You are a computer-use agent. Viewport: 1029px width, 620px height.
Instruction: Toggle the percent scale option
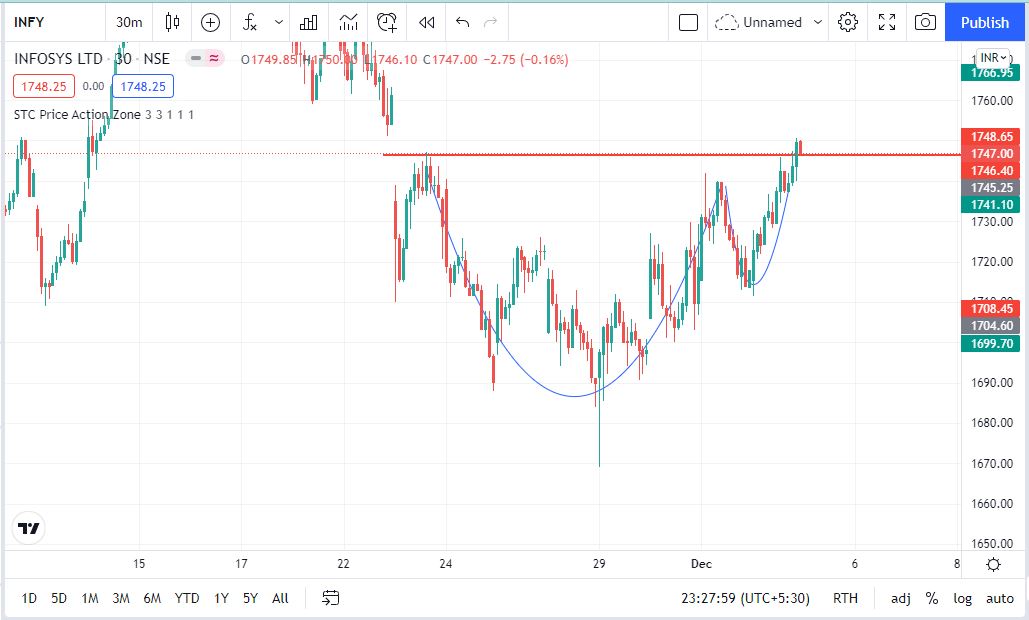point(932,598)
